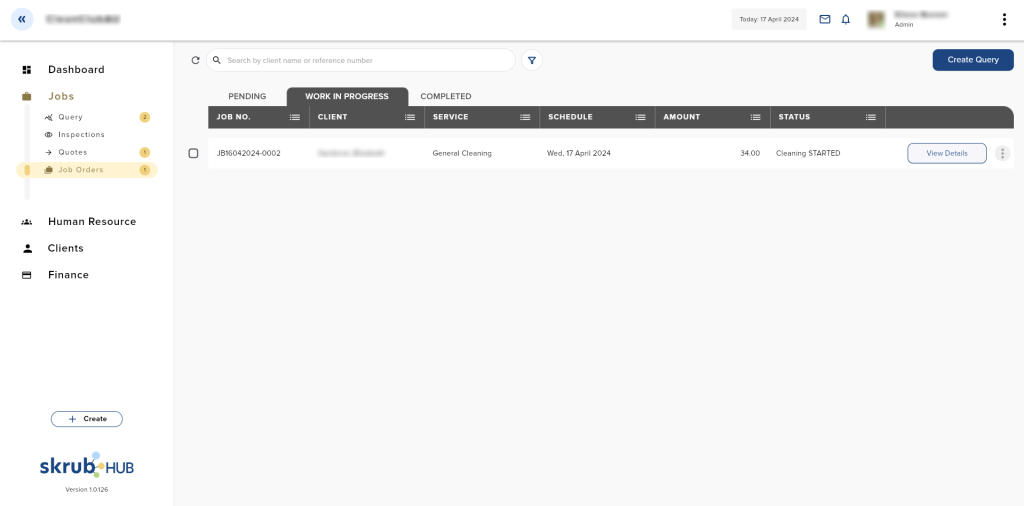Open Human Resource in the sidebar

pos(91,221)
